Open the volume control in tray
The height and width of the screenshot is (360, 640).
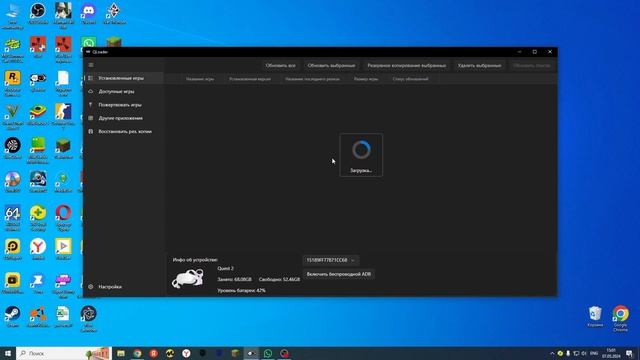point(584,353)
